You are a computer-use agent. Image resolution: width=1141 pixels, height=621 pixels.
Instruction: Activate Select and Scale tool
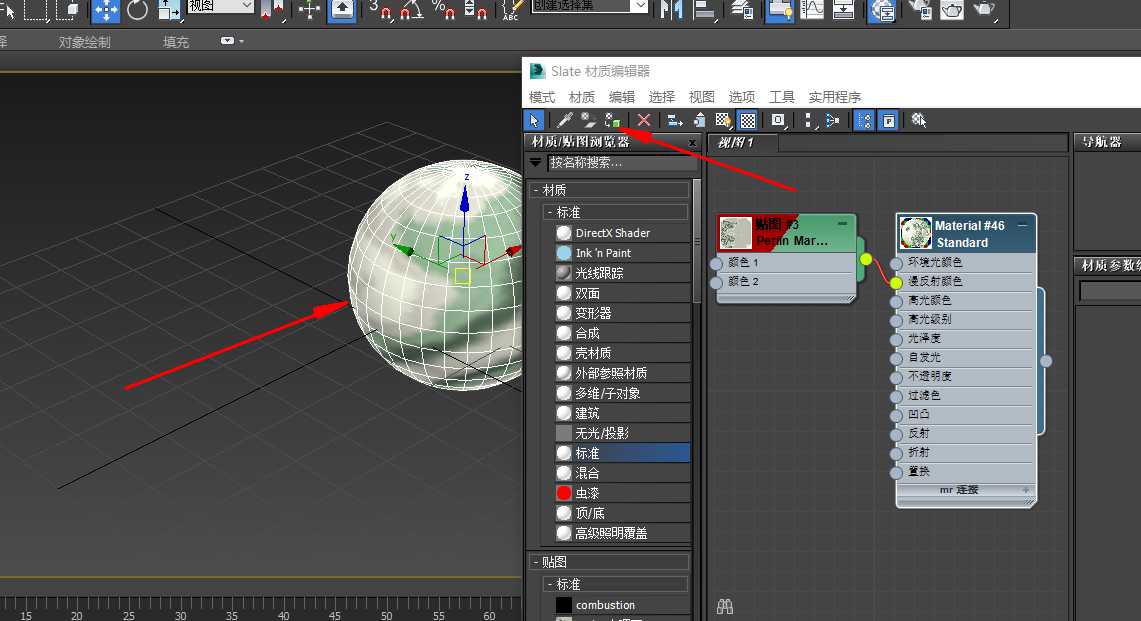tap(170, 10)
